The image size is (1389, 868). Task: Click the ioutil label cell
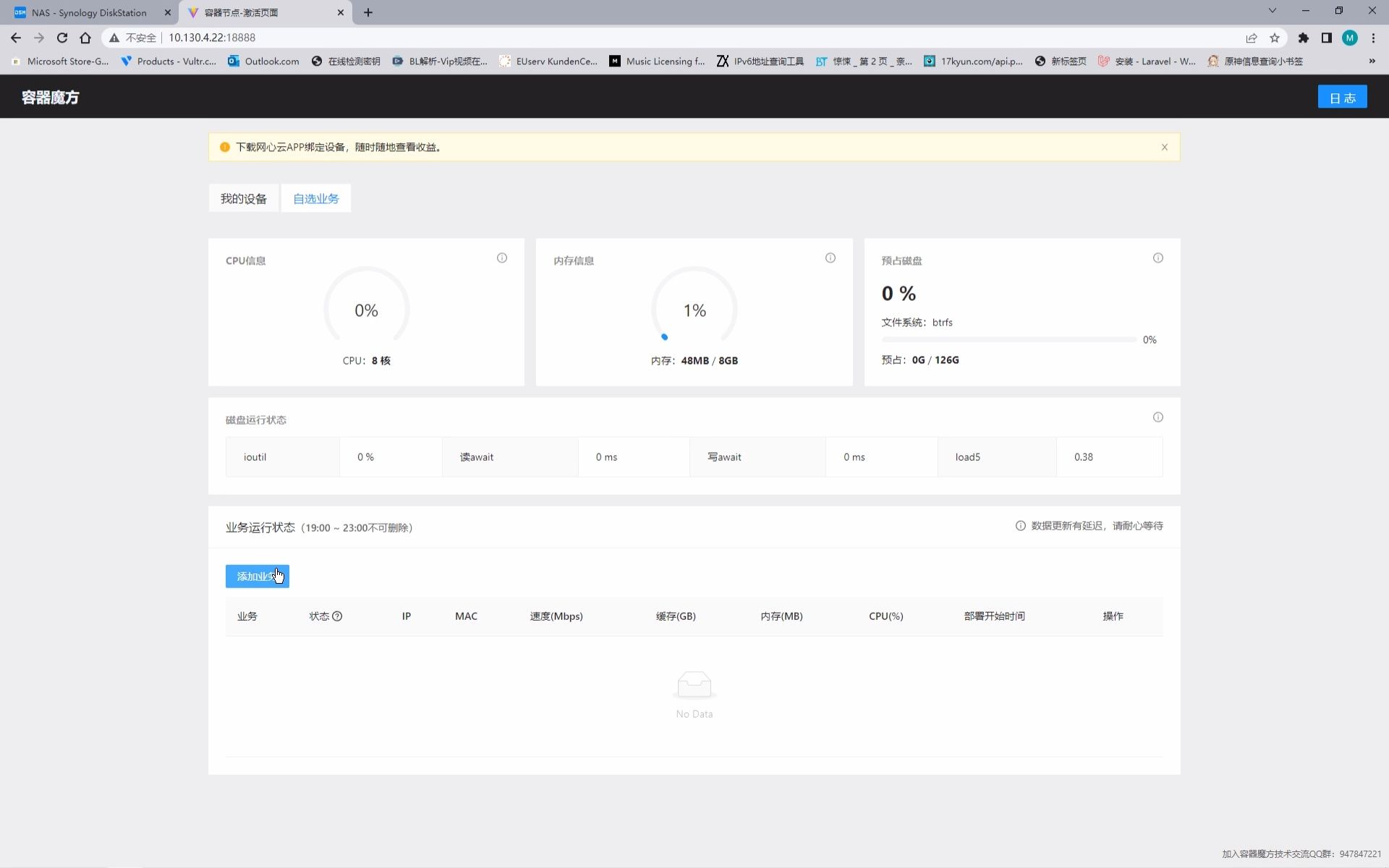click(x=283, y=457)
